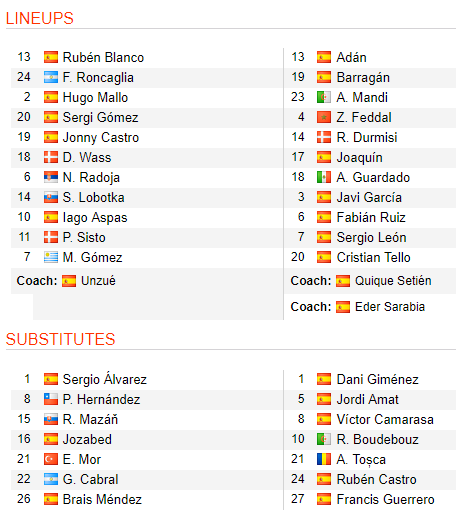Click the Serbia flag beside N. Radoja
The image size is (456, 513).
51,177
